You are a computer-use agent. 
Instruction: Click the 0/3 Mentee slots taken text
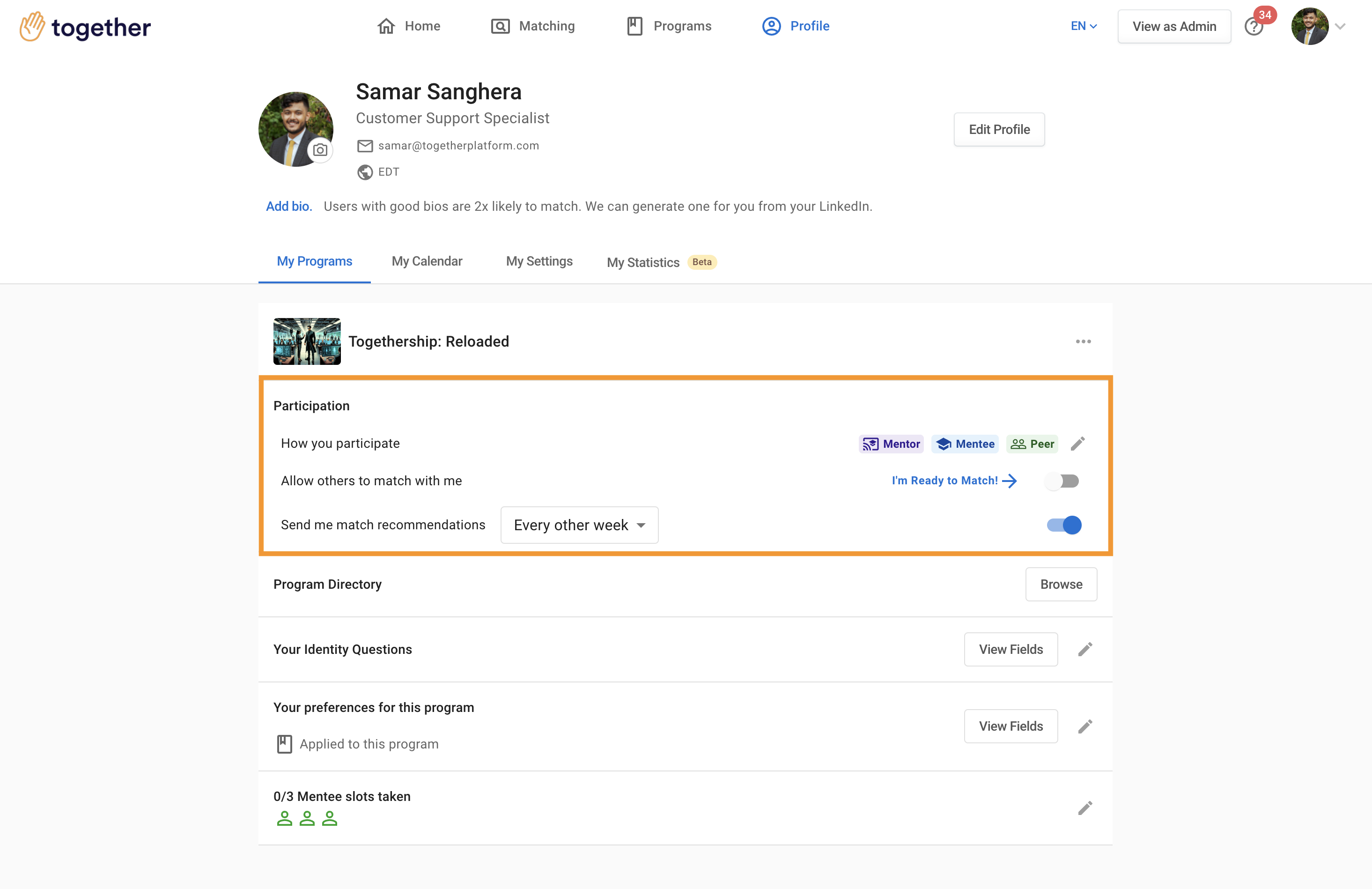[342, 796]
